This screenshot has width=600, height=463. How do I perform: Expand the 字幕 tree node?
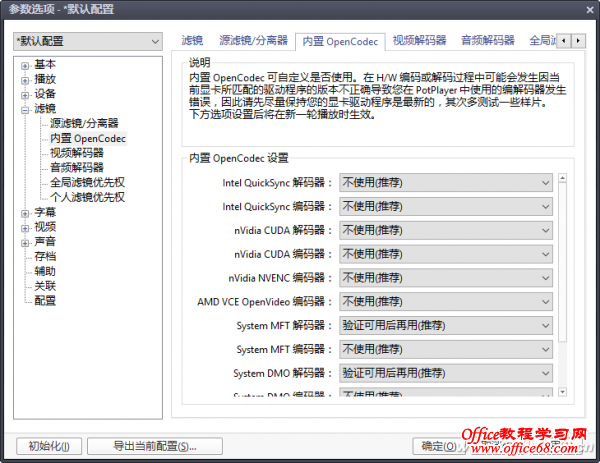pyautogui.click(x=24, y=213)
